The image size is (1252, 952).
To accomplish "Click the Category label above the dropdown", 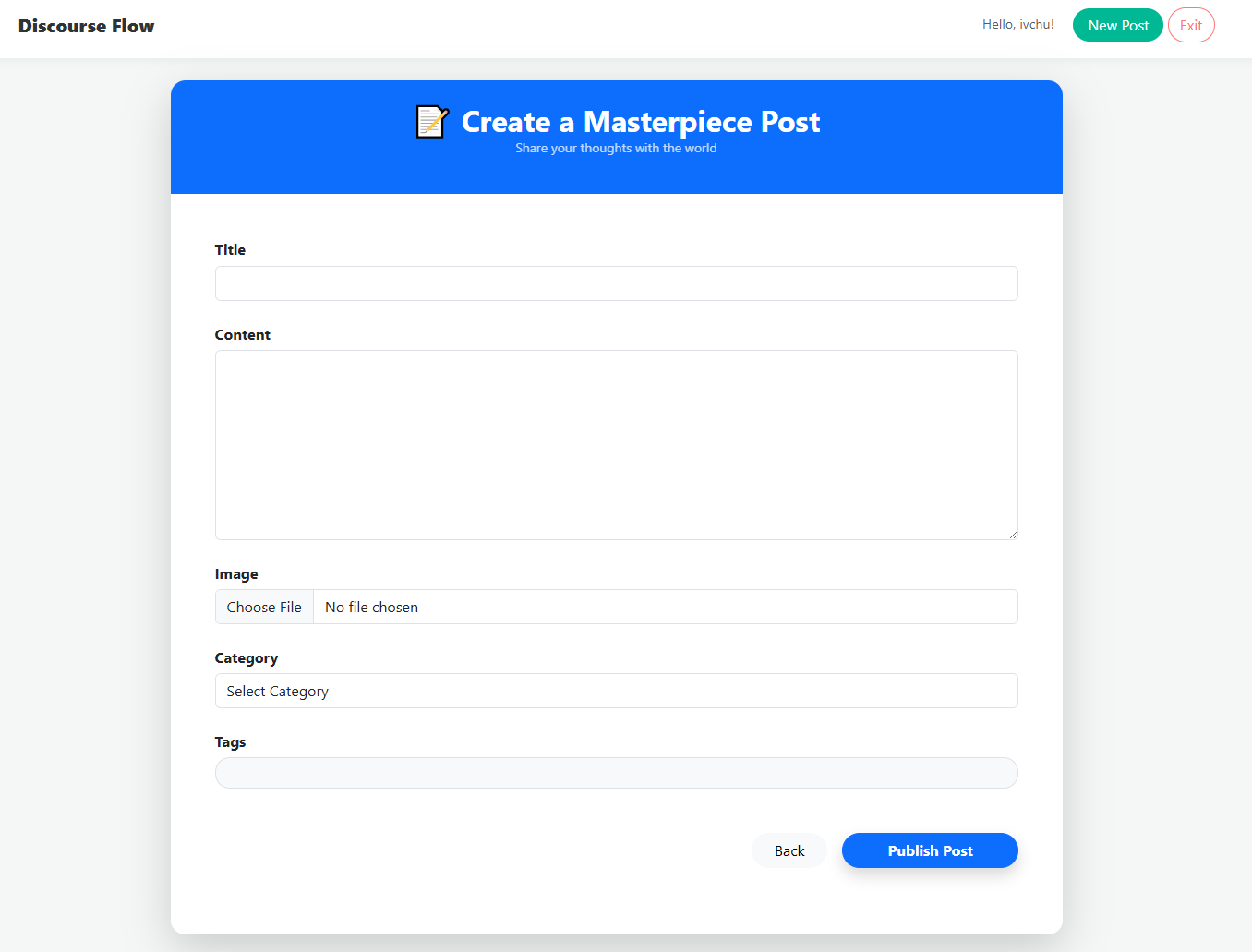I will (247, 657).
